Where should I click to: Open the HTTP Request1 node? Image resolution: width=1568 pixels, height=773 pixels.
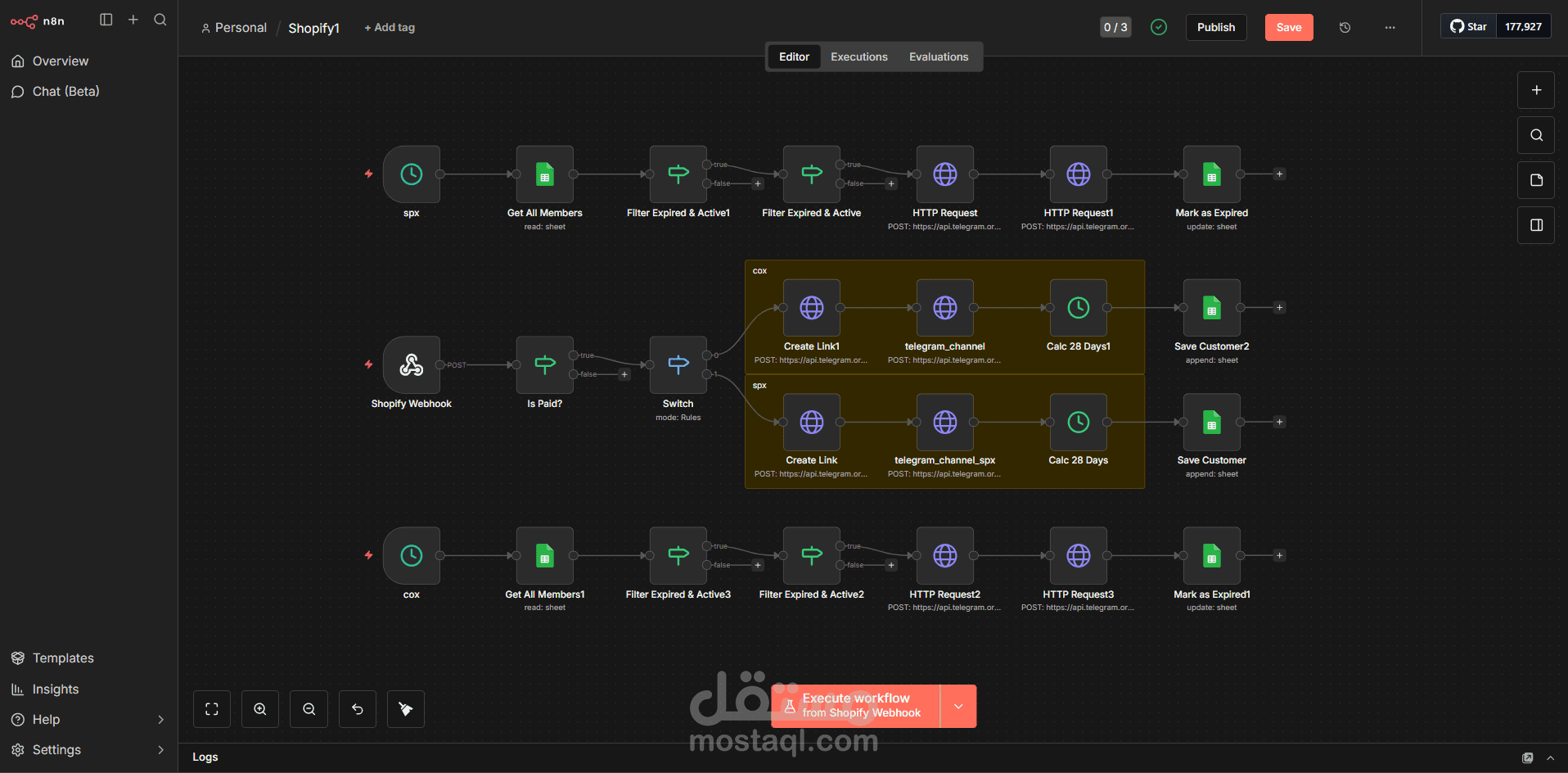click(1078, 174)
